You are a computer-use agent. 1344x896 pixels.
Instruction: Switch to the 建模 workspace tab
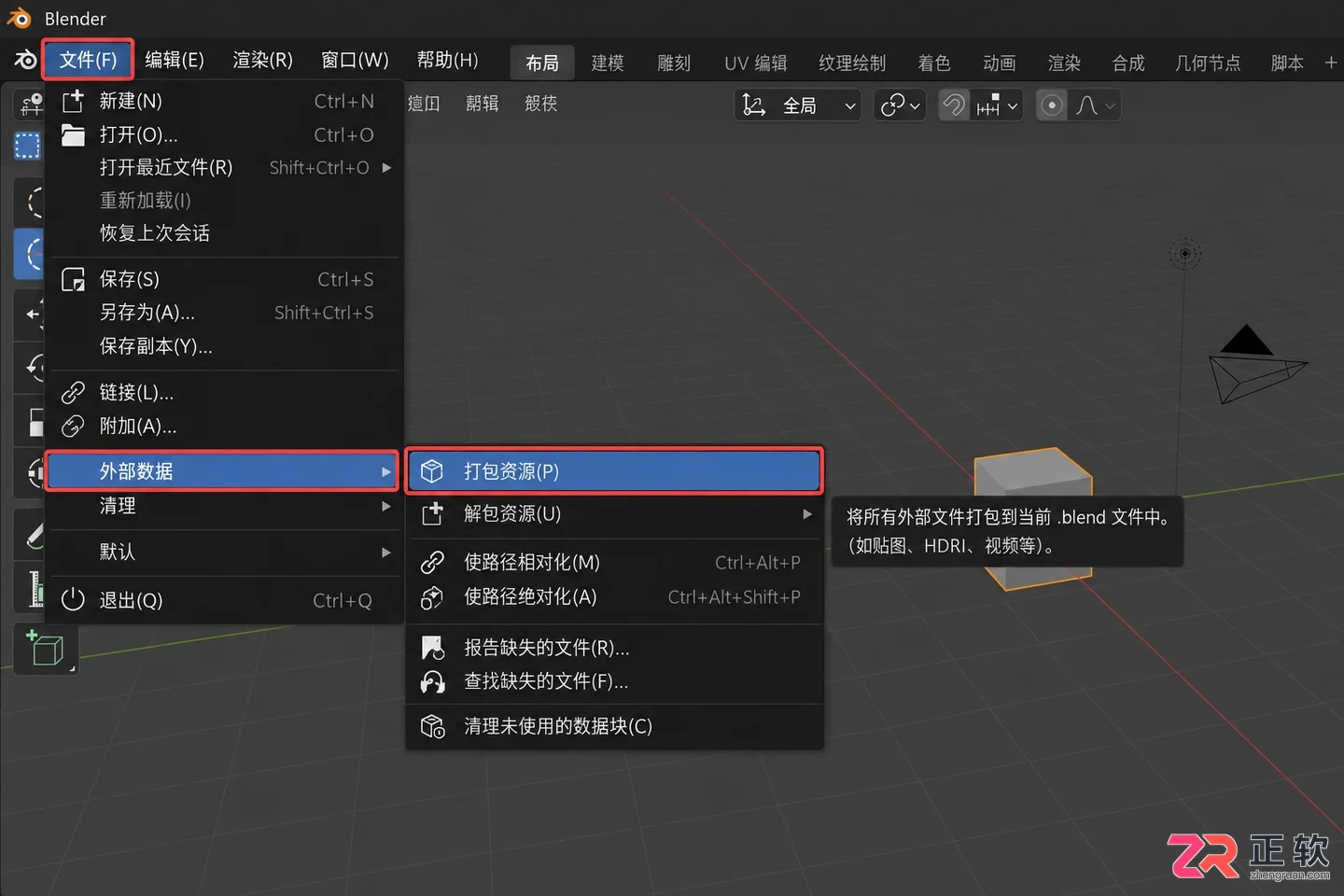[608, 63]
